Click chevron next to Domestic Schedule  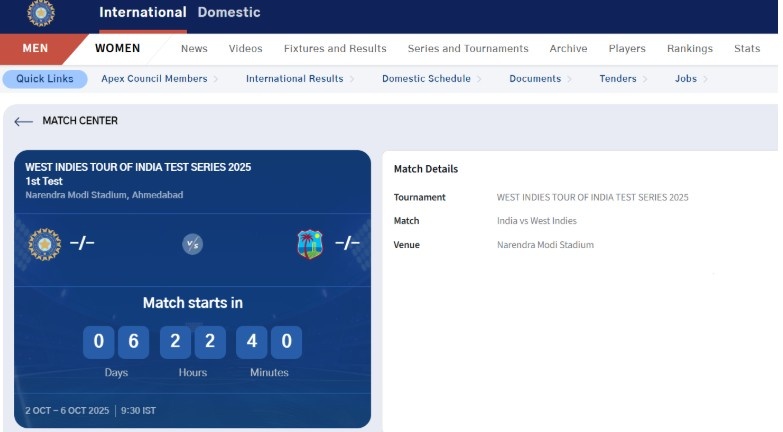479,79
